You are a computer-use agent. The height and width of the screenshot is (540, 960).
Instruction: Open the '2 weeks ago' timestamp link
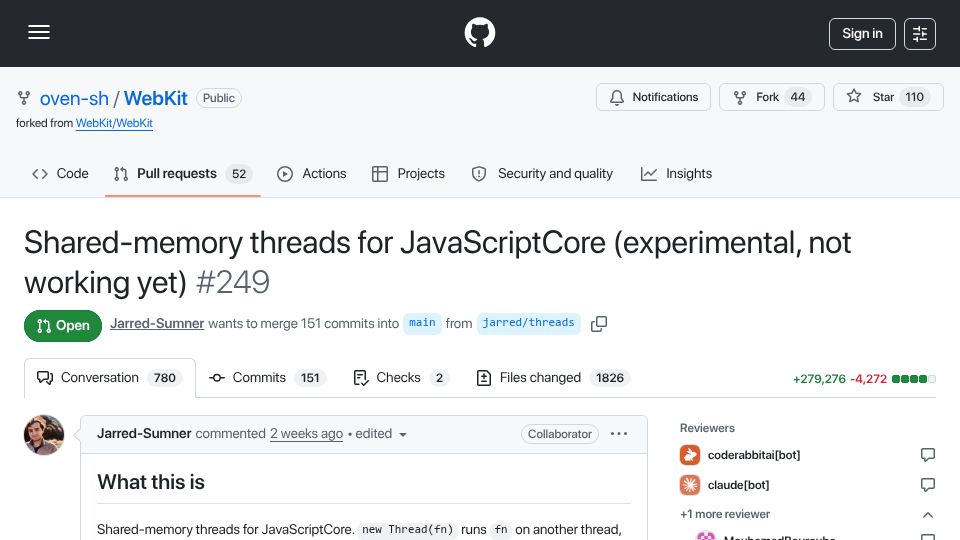[306, 433]
